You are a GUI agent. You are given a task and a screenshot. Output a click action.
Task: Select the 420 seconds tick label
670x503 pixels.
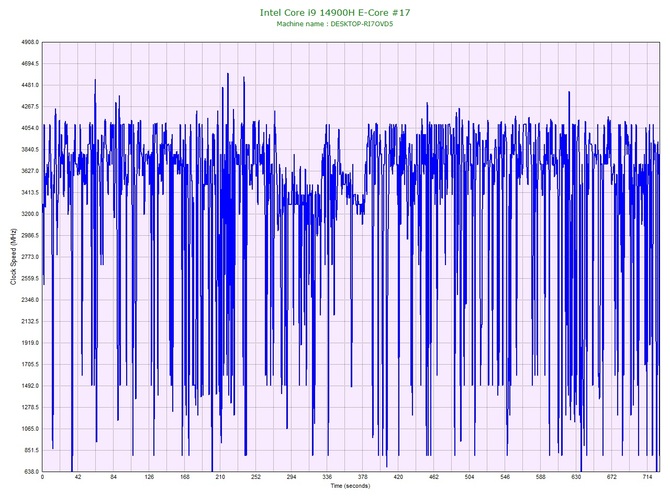398,477
